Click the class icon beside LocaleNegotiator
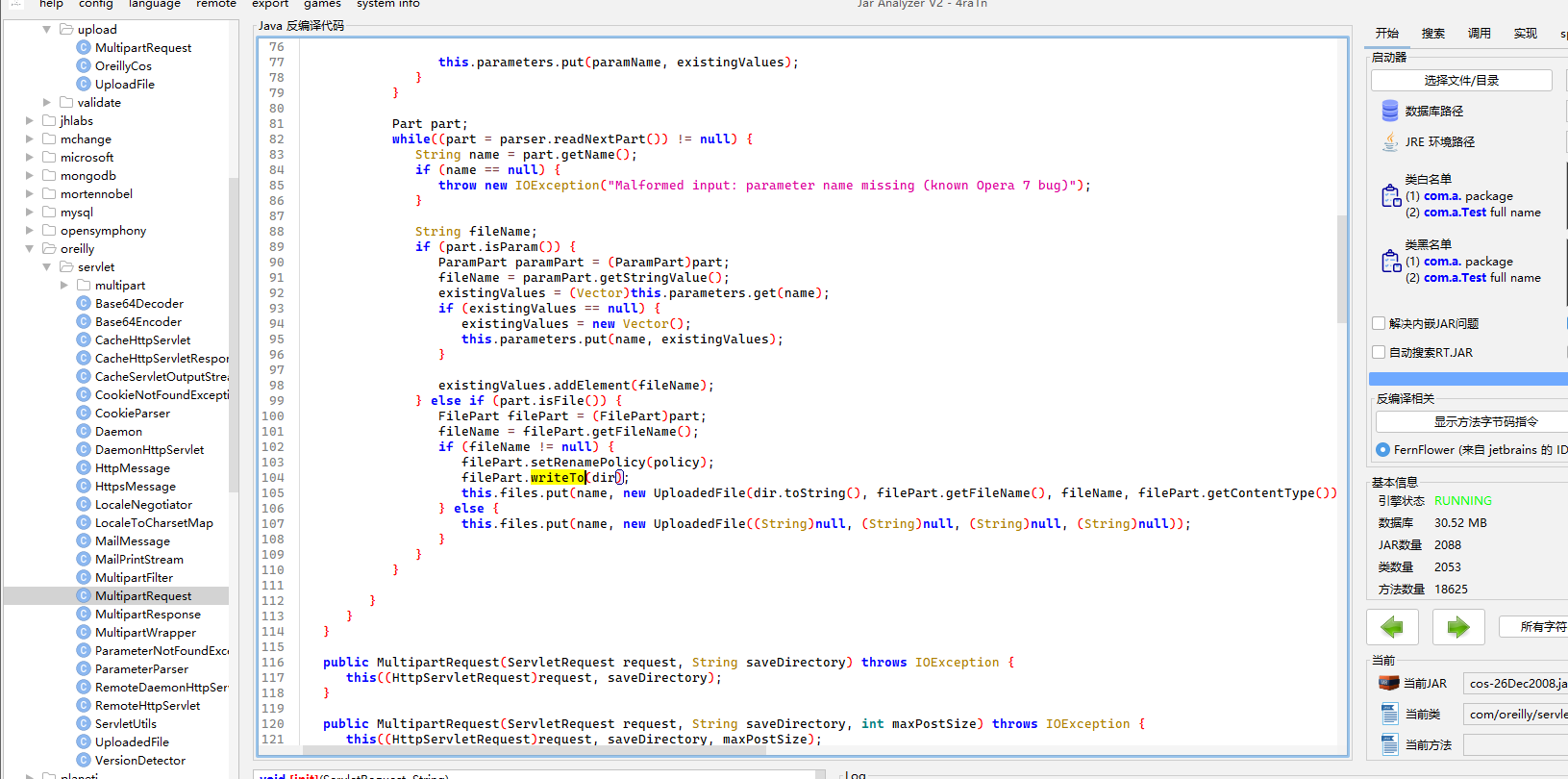1568x779 pixels. (84, 504)
